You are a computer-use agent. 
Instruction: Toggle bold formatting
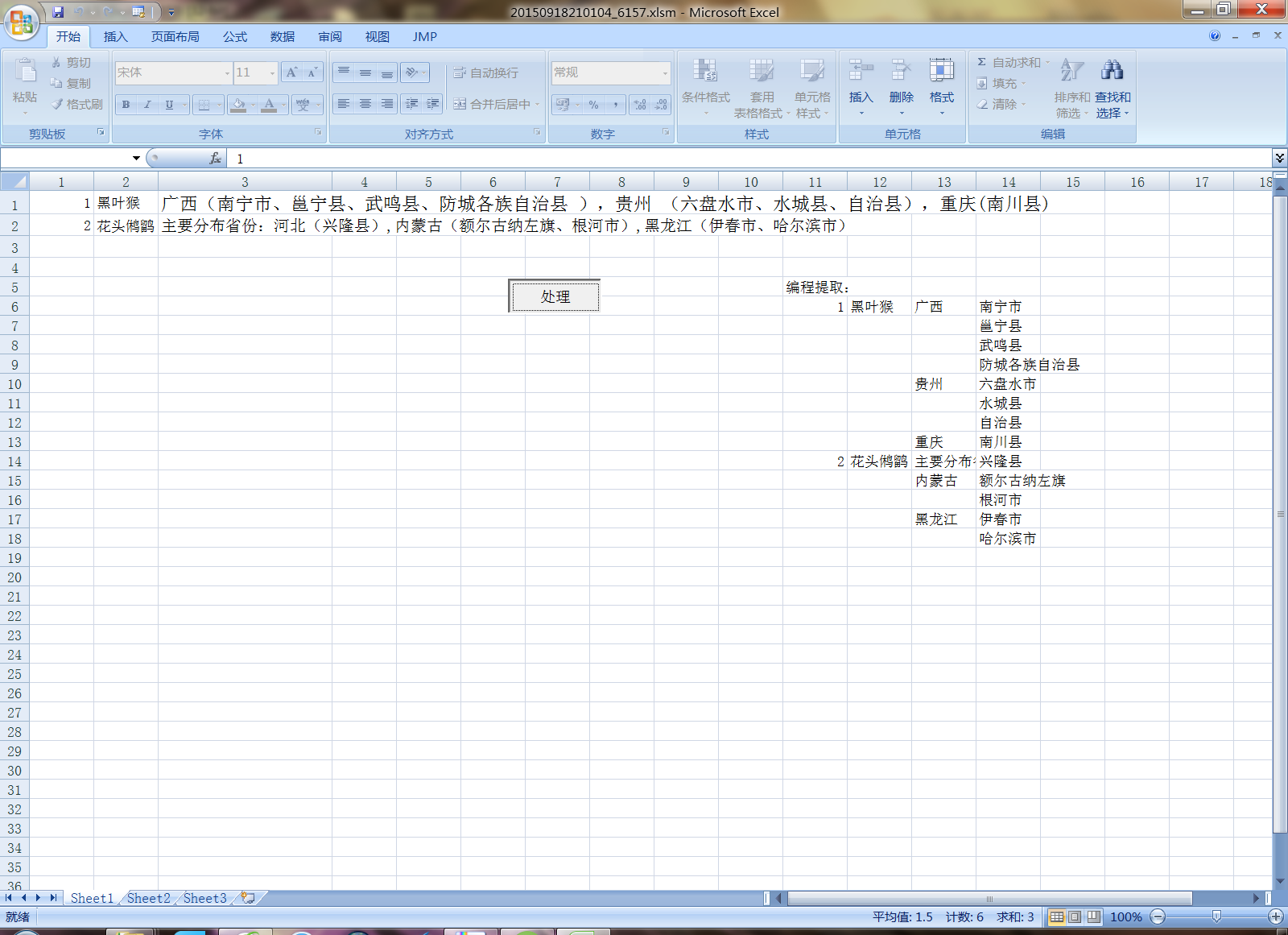coord(126,105)
